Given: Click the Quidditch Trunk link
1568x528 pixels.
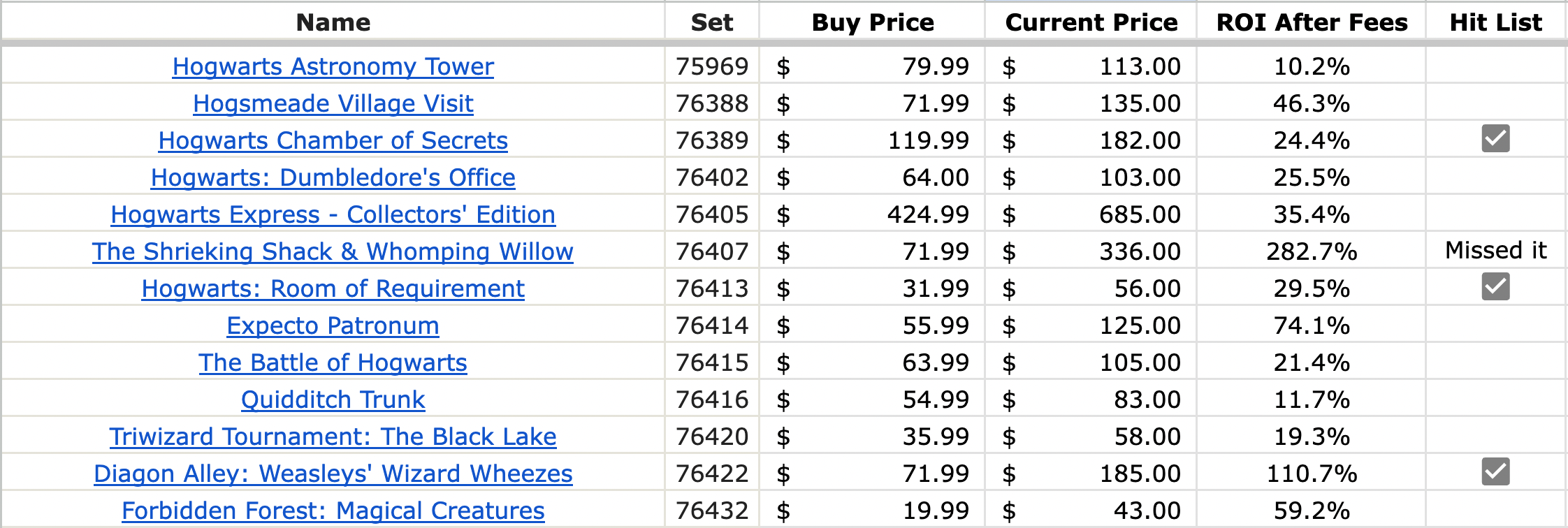Looking at the screenshot, I should [333, 399].
